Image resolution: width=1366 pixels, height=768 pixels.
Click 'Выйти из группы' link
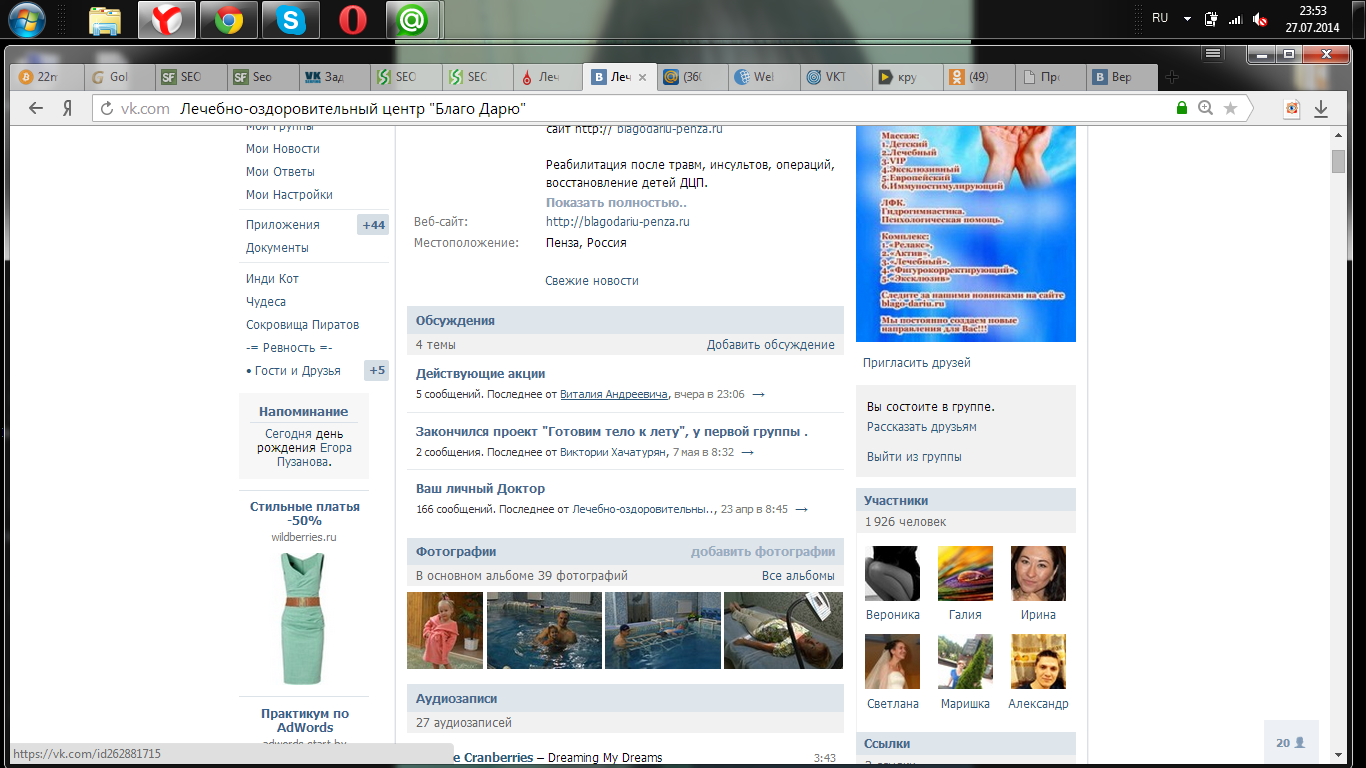pos(914,457)
